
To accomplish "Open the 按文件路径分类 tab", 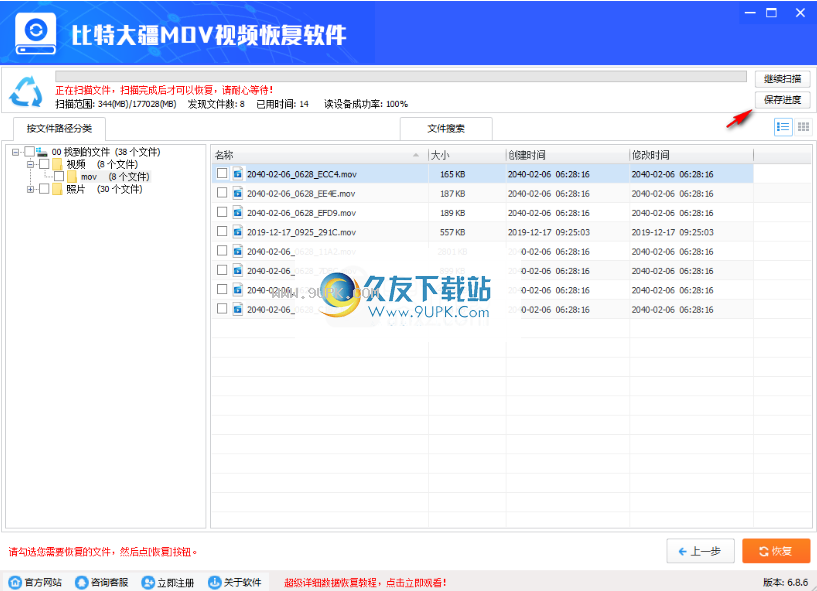I will (x=59, y=128).
